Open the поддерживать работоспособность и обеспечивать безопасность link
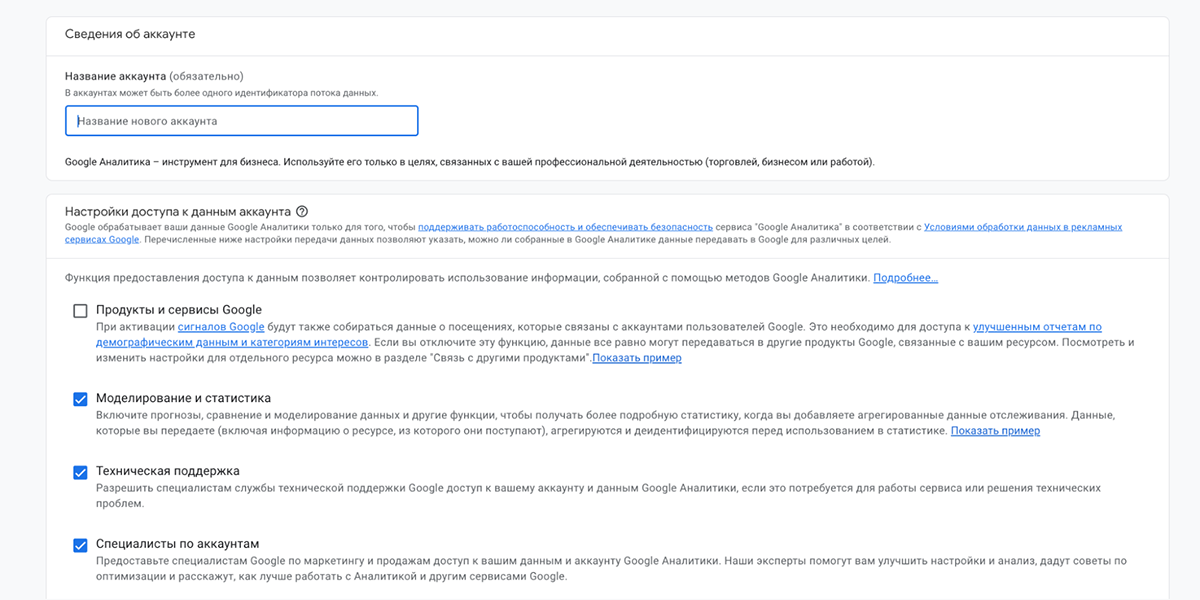The width and height of the screenshot is (1200, 600). pyautogui.click(x=565, y=227)
